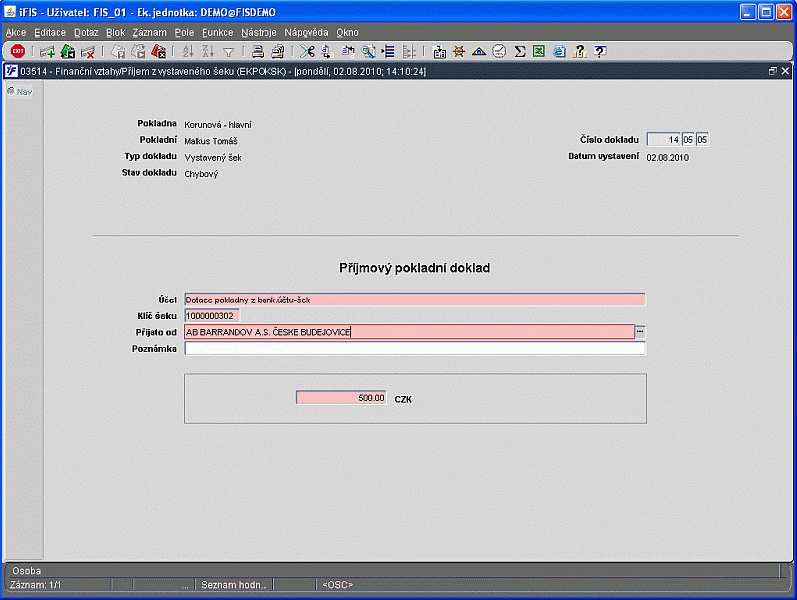Click the printer icon in toolbar
This screenshot has height=600, width=797.
[257, 51]
